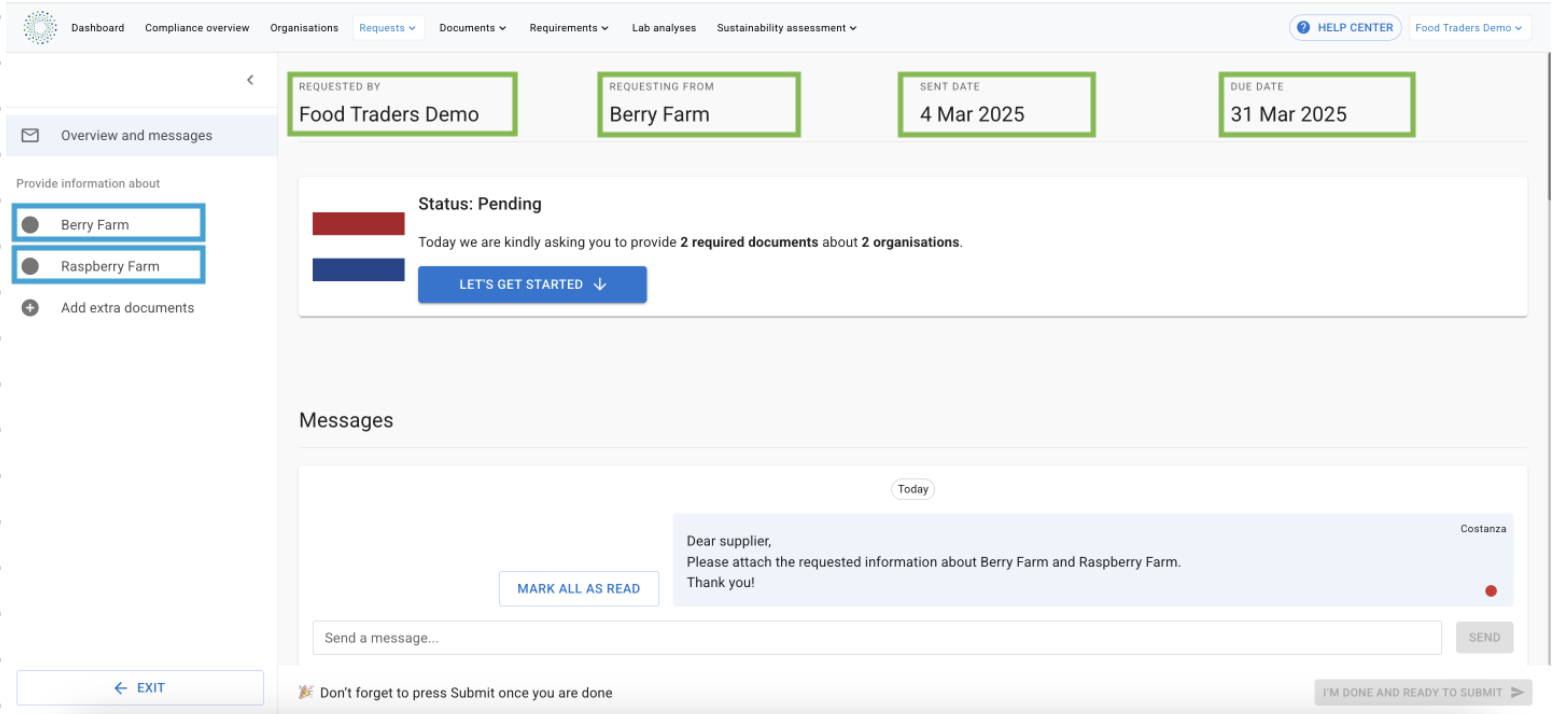This screenshot has height=714, width=1554.
Task: Open Overview and messages envelope icon
Action: pyautogui.click(x=30, y=135)
